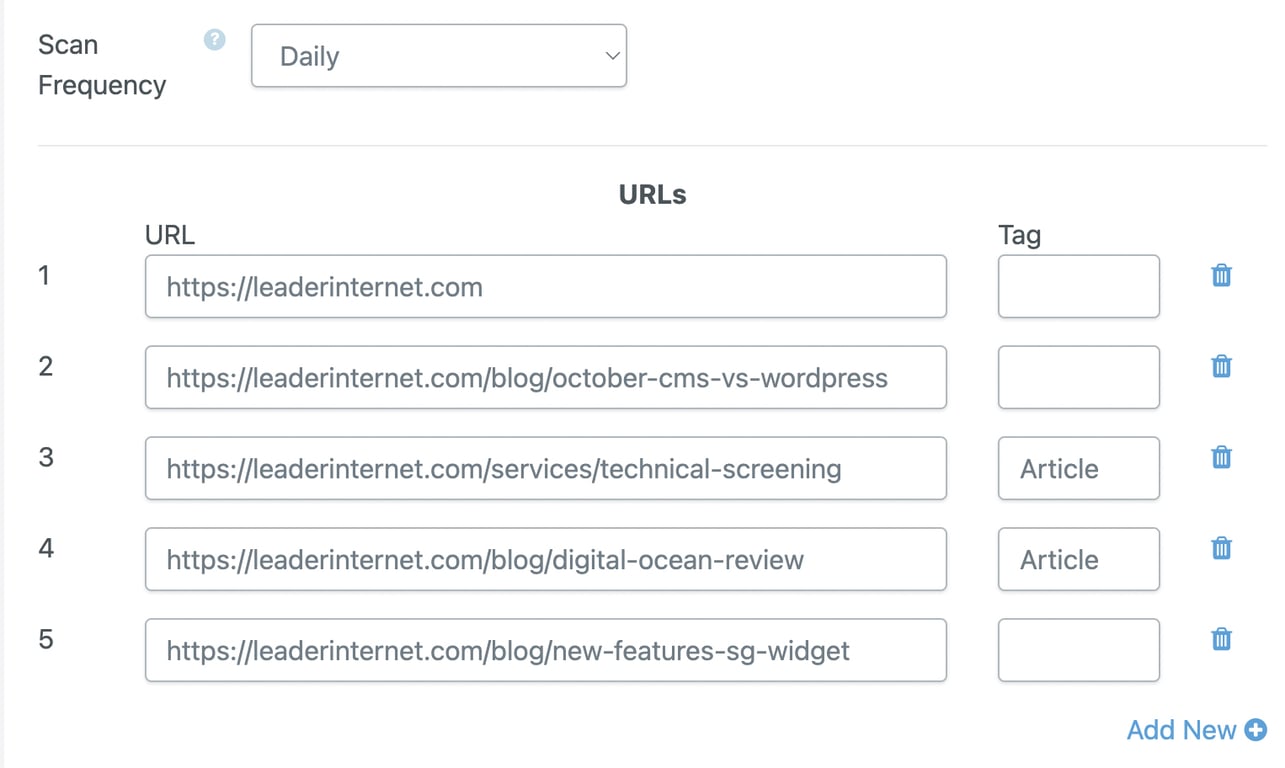The width and height of the screenshot is (1285, 768).
Task: Click the october-cms-vs-wordpress URL input
Action: [x=545, y=378]
